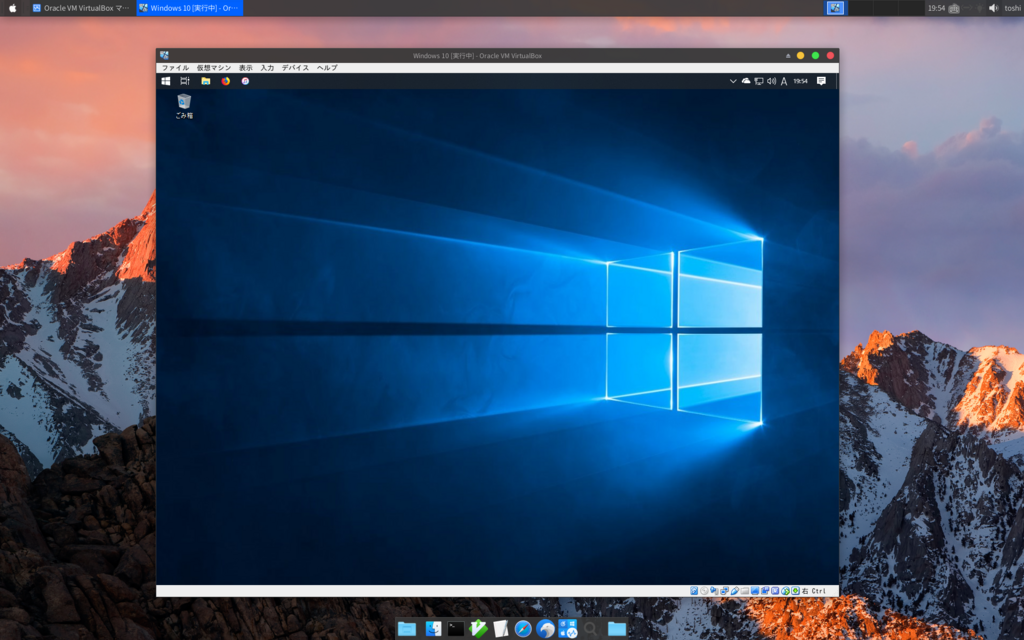Image resolution: width=1024 pixels, height=640 pixels.
Task: Click the video recording status icon in VirtualBox
Action: click(765, 590)
